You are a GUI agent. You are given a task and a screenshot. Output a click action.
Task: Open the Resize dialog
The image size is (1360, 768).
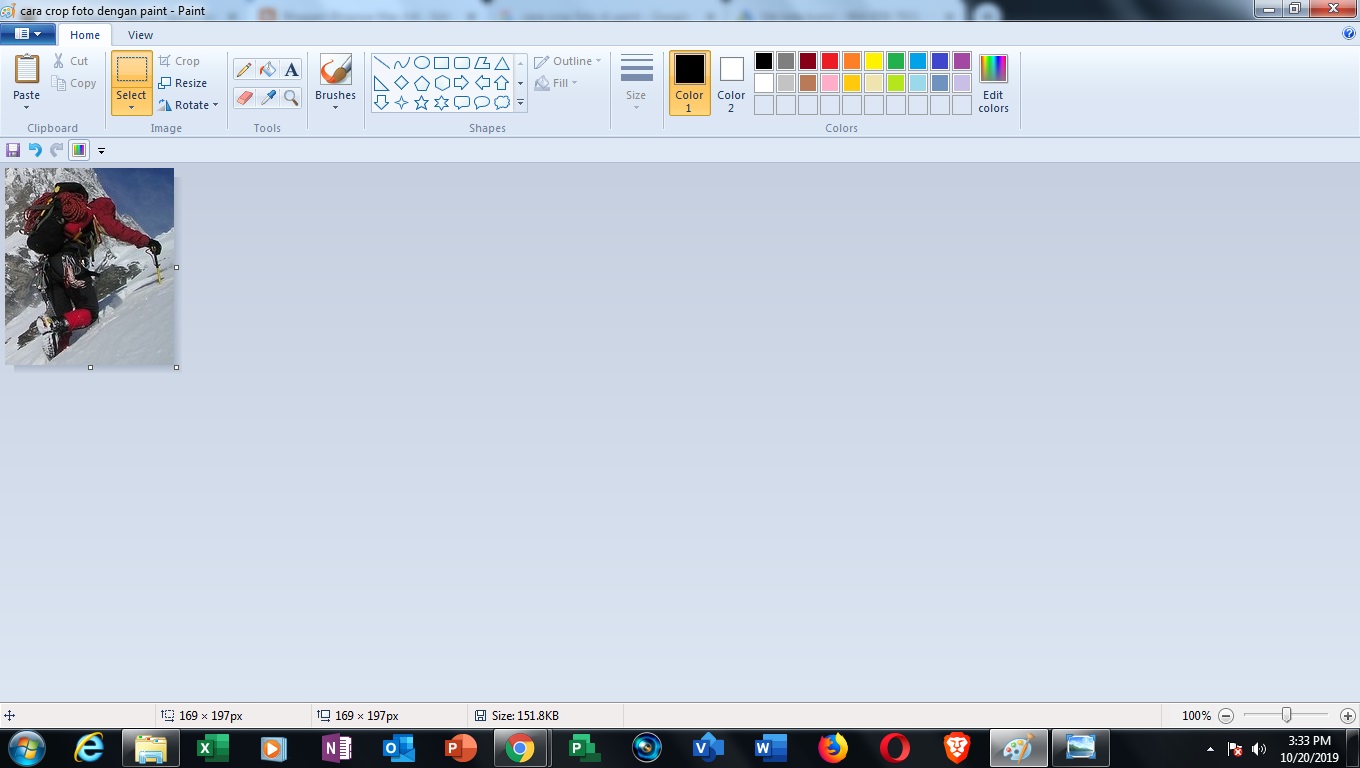[x=183, y=83]
